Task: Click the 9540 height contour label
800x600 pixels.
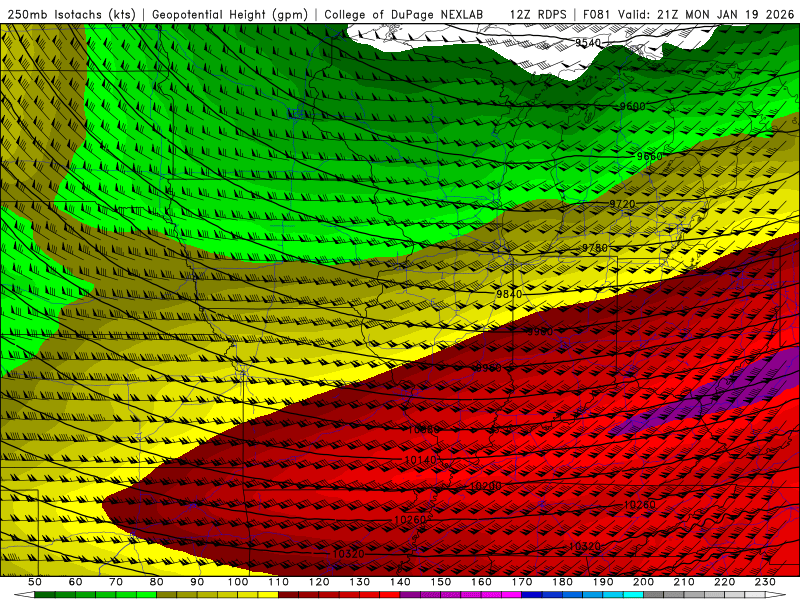Action: click(x=588, y=43)
